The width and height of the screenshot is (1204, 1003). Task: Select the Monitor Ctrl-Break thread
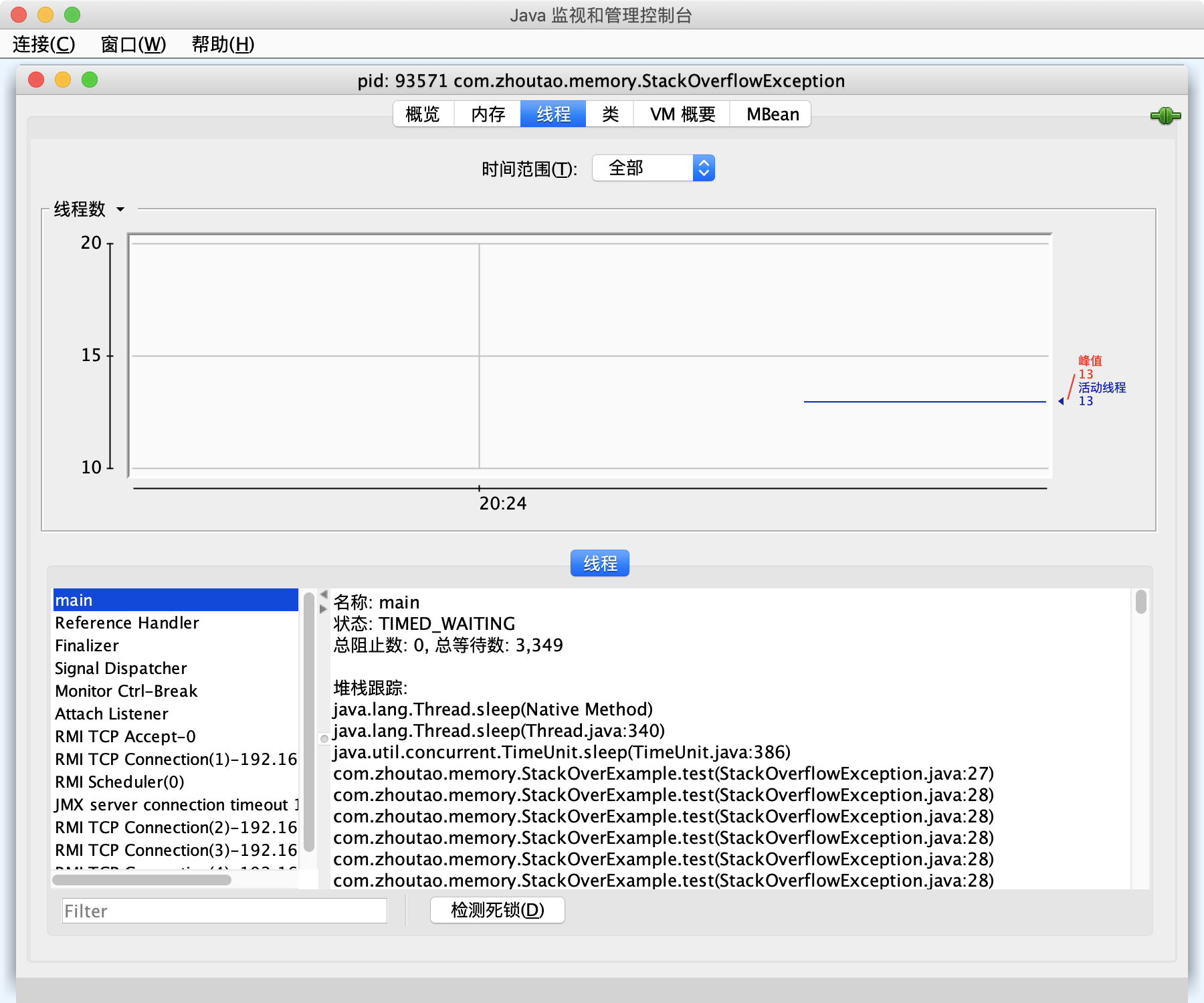click(175, 691)
